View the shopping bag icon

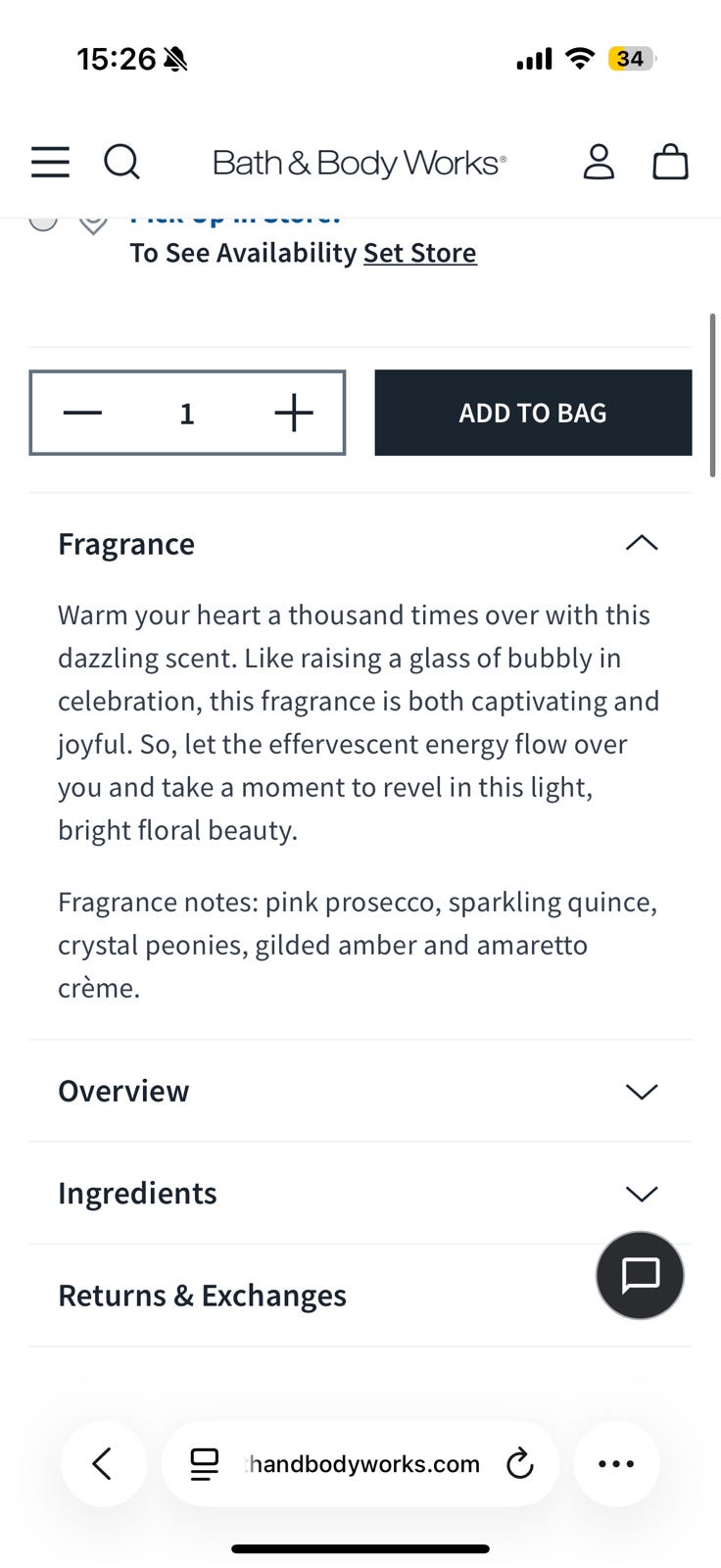pos(671,162)
